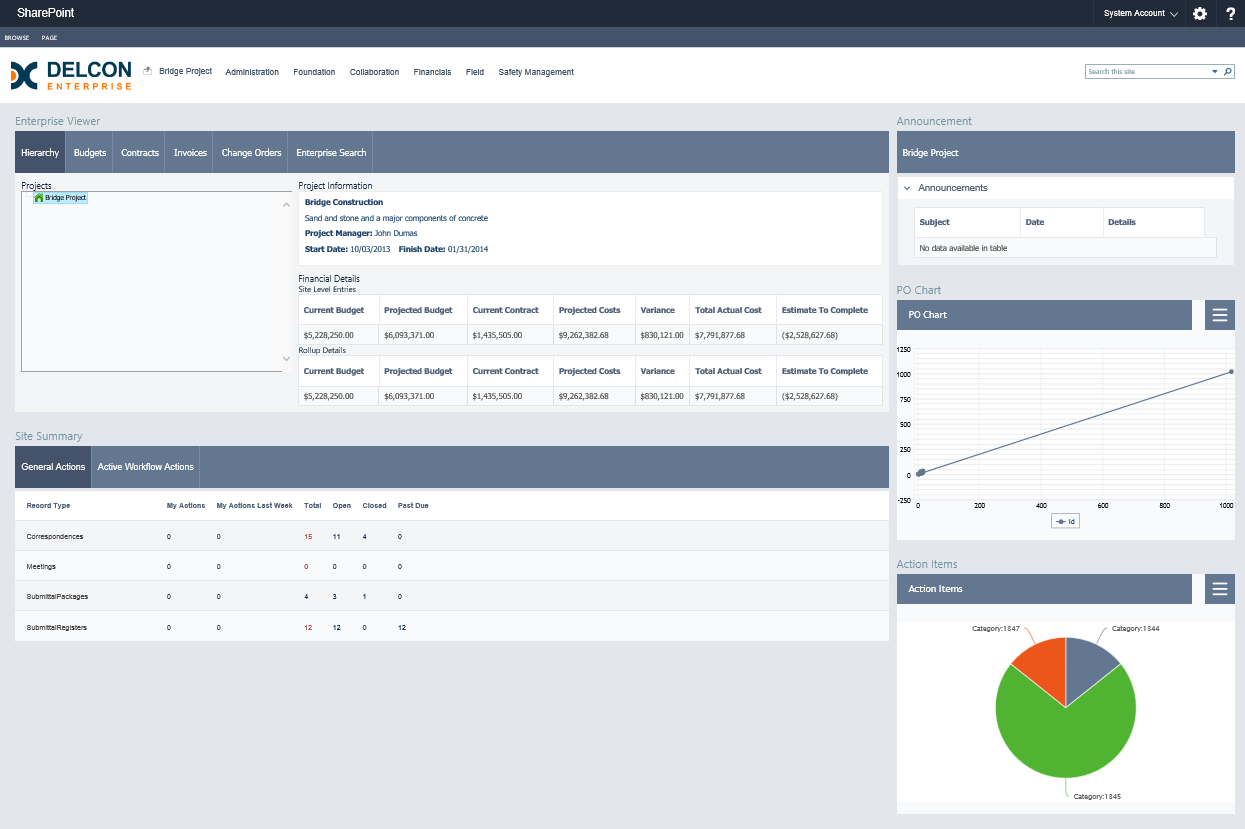Click the Delcon Enterprise logo
Screen dimensions: 1245x829
pos(70,73)
